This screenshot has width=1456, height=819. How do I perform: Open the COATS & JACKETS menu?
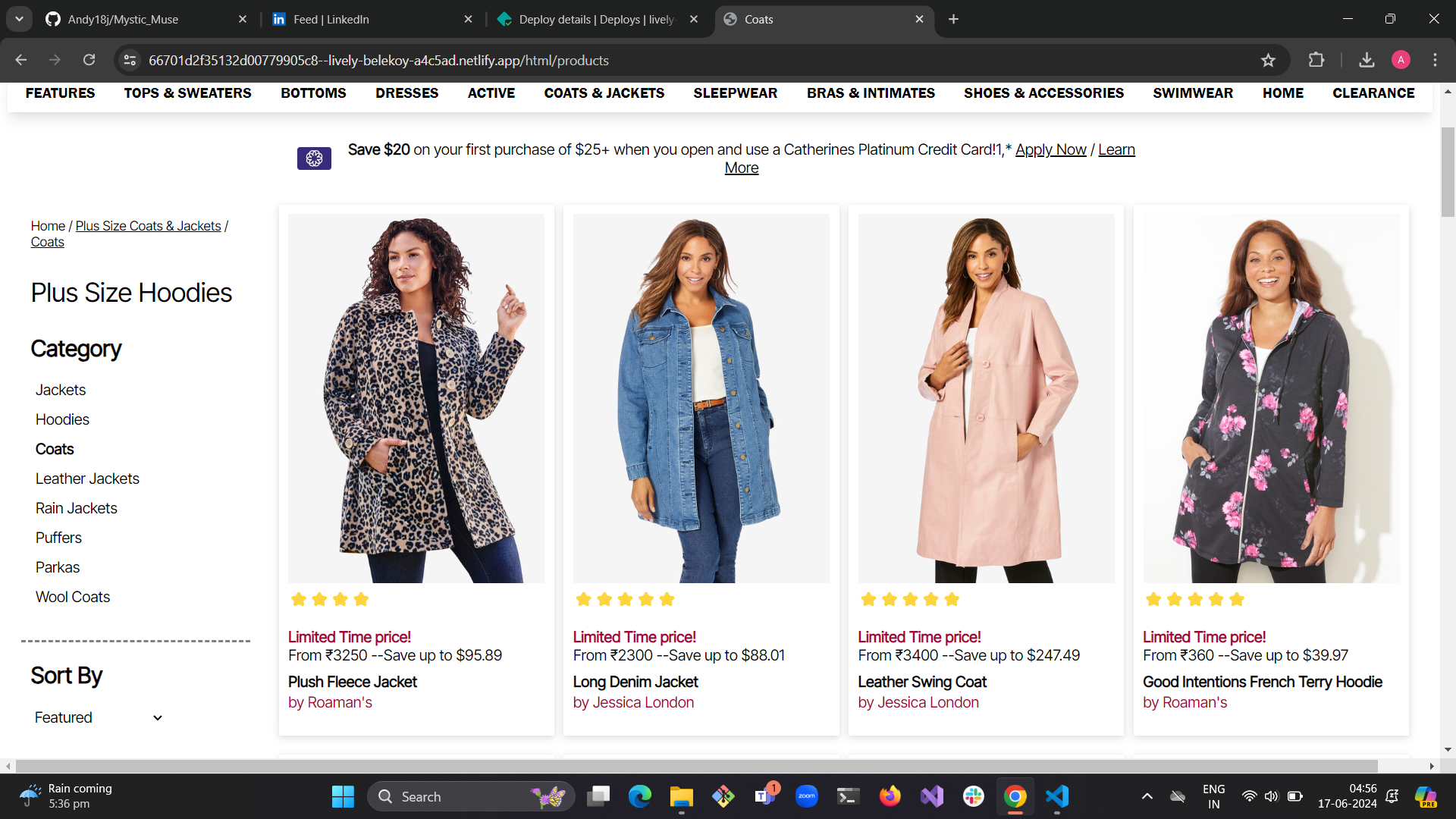click(x=604, y=93)
